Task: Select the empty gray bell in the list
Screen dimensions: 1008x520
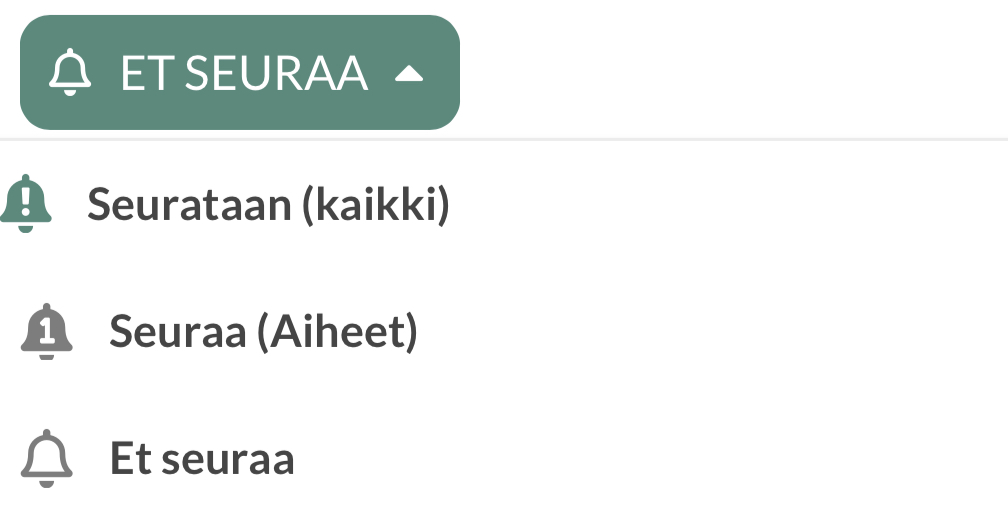Action: (47, 459)
